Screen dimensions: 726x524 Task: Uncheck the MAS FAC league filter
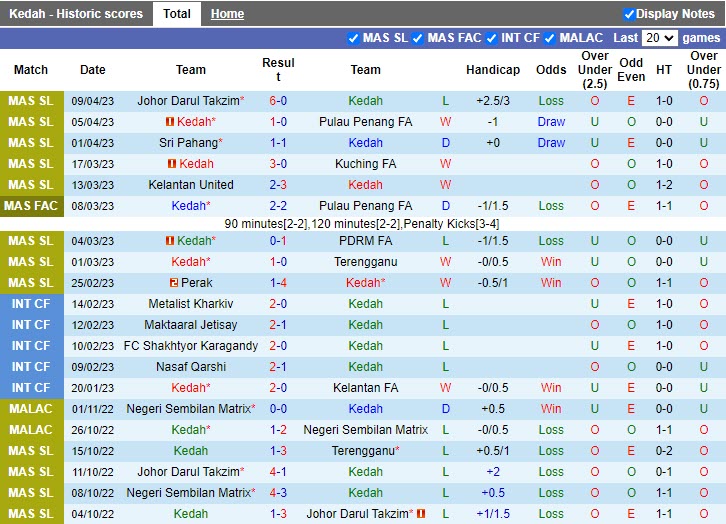tap(418, 38)
